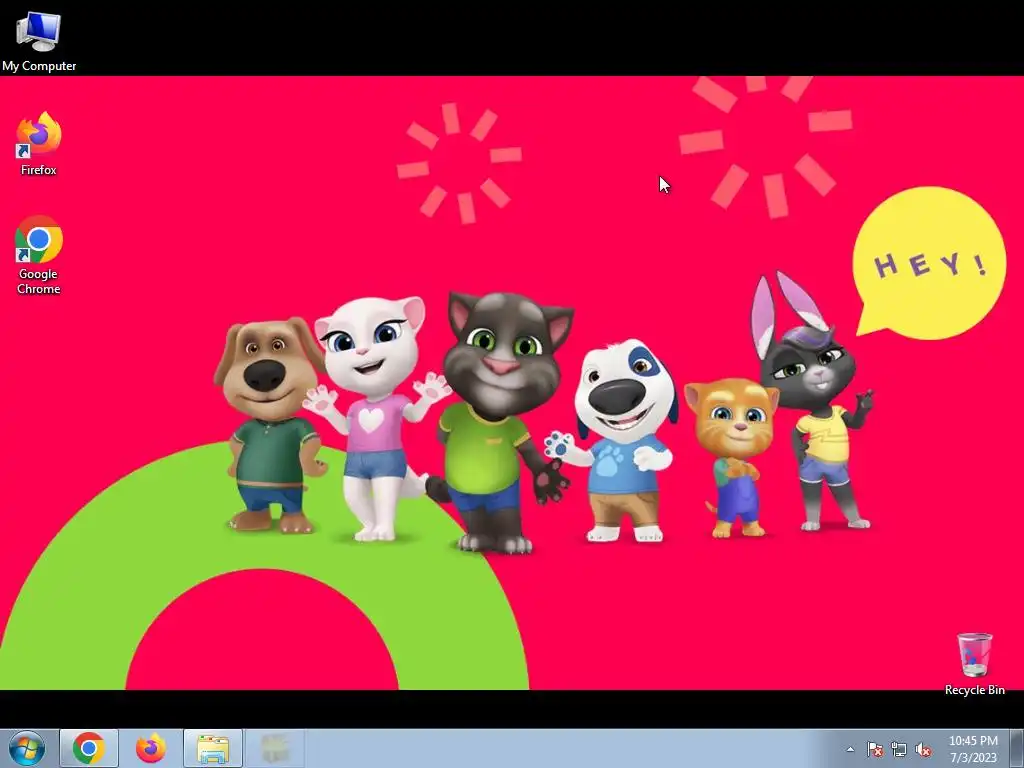This screenshot has height=768, width=1024.
Task: Click Chrome in the taskbar
Action: [x=89, y=748]
